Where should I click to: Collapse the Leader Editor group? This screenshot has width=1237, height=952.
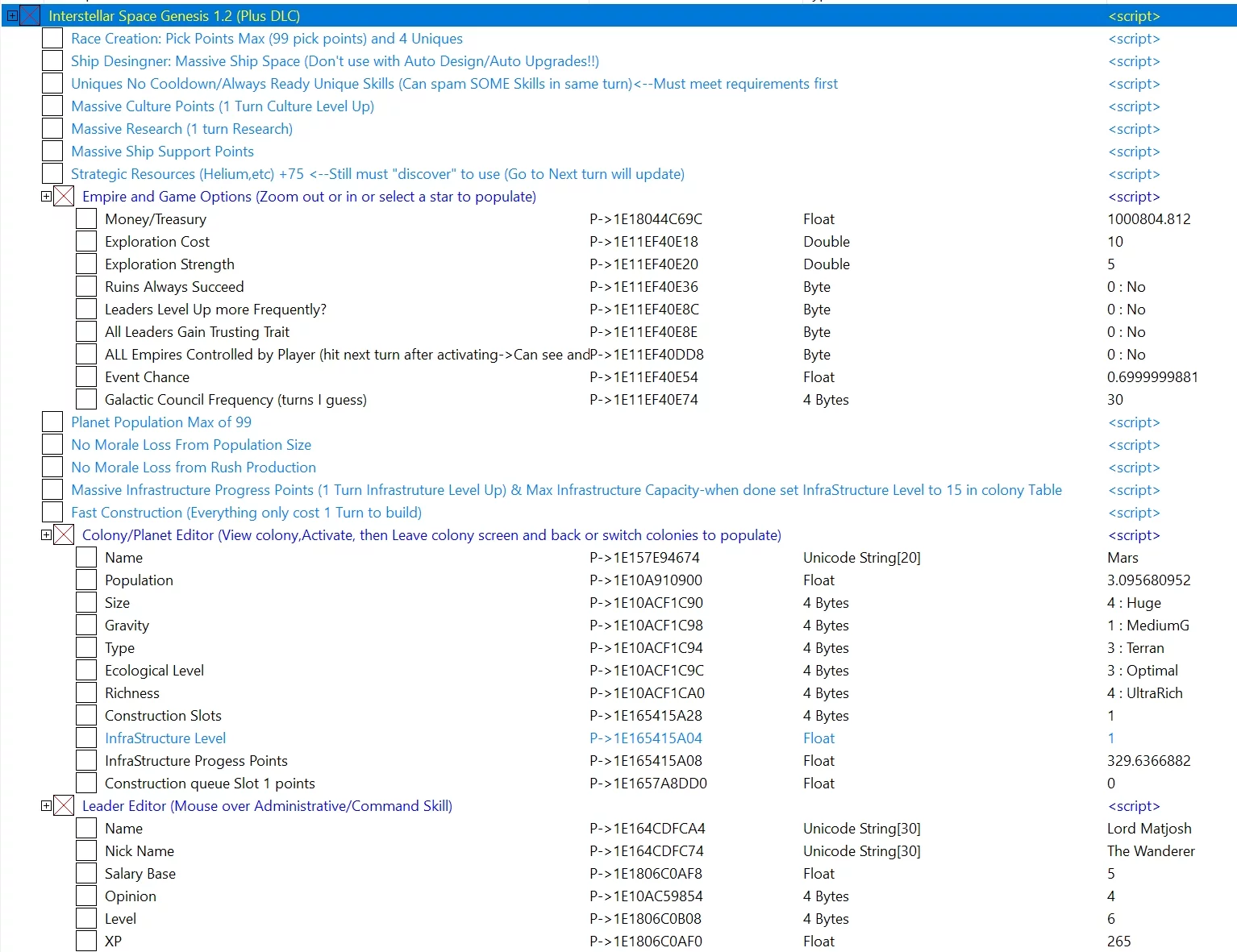click(46, 806)
